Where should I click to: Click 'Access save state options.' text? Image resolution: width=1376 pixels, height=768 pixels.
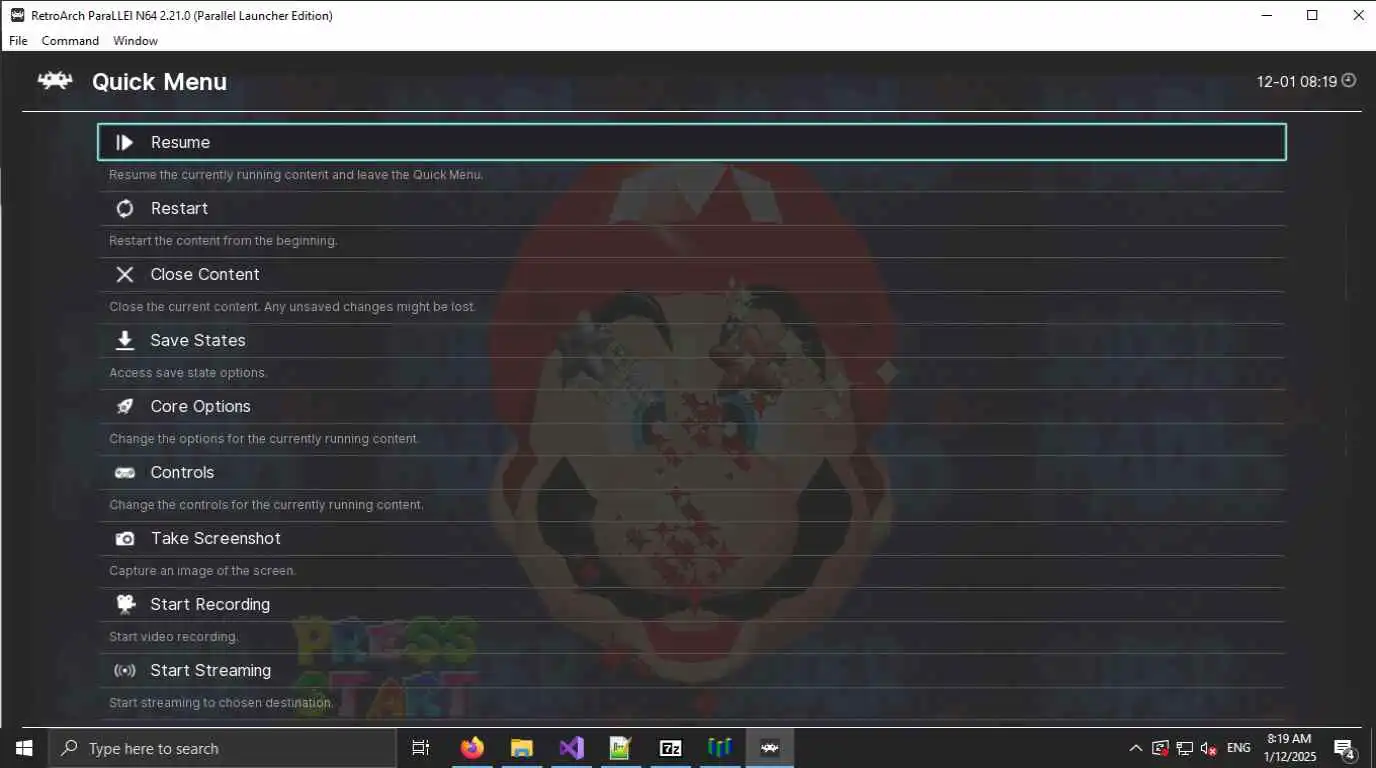tap(188, 372)
